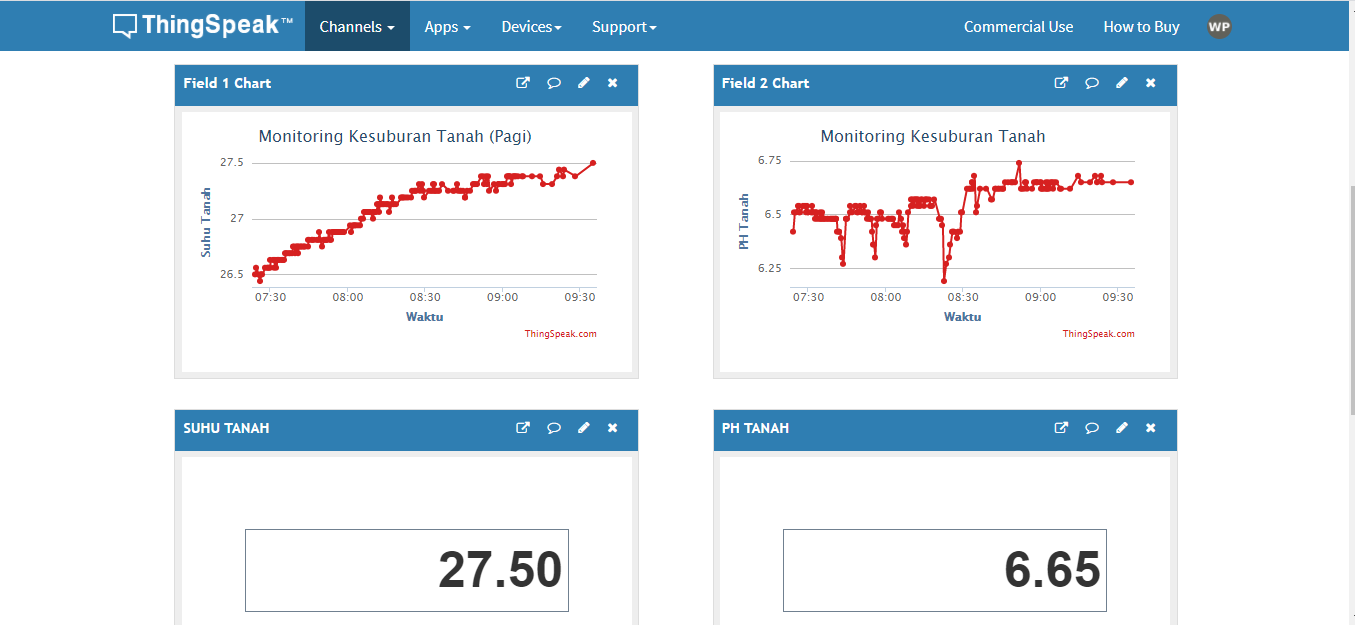
Task: Open the How to Buy link
Action: point(1141,27)
